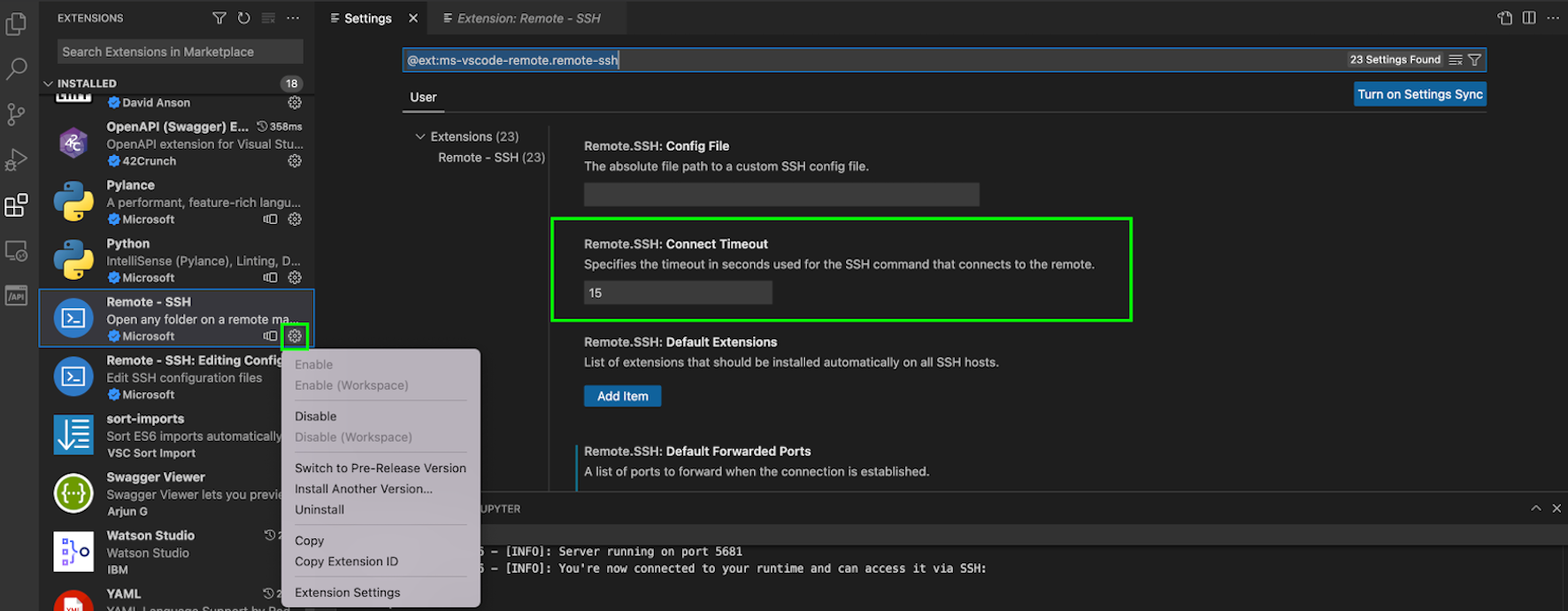Image resolution: width=1568 pixels, height=611 pixels.
Task: Focus the Search Extensions in Marketplace field
Action: [x=181, y=52]
